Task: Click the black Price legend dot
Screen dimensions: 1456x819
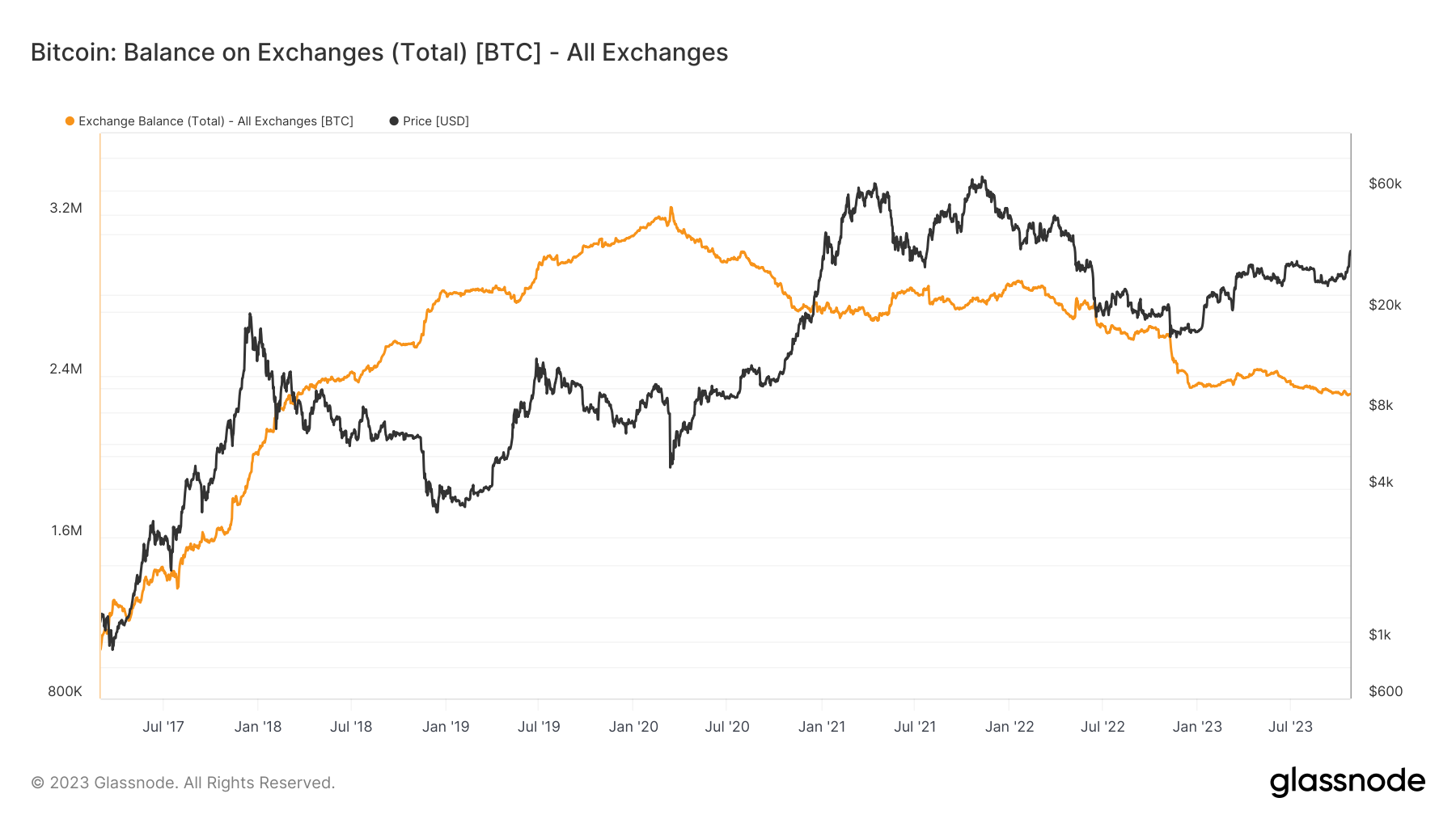Action: coord(394,121)
